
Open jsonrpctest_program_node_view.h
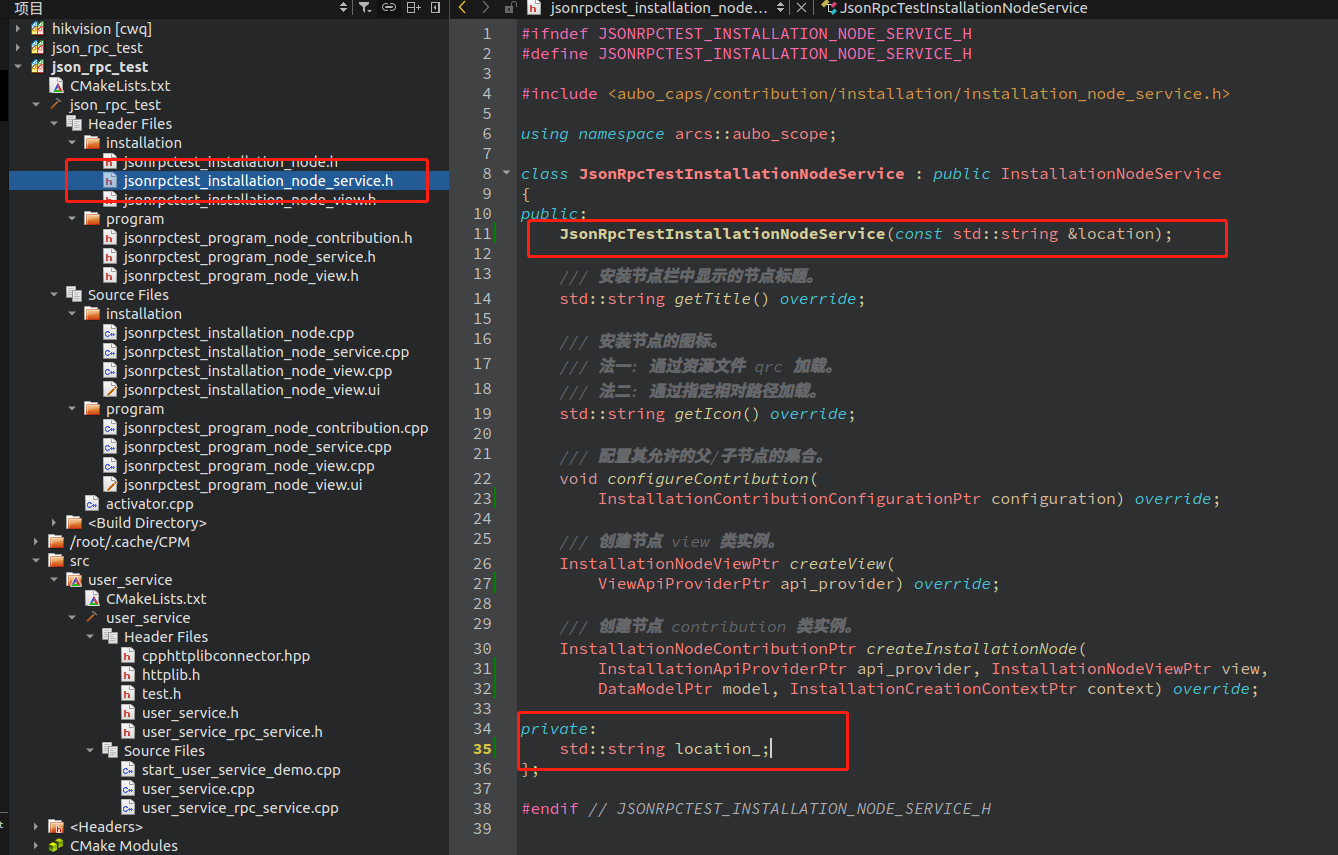pos(240,276)
